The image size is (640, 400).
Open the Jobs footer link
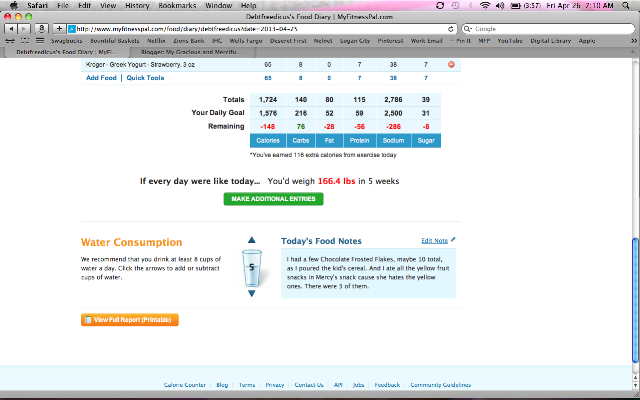[358, 385]
